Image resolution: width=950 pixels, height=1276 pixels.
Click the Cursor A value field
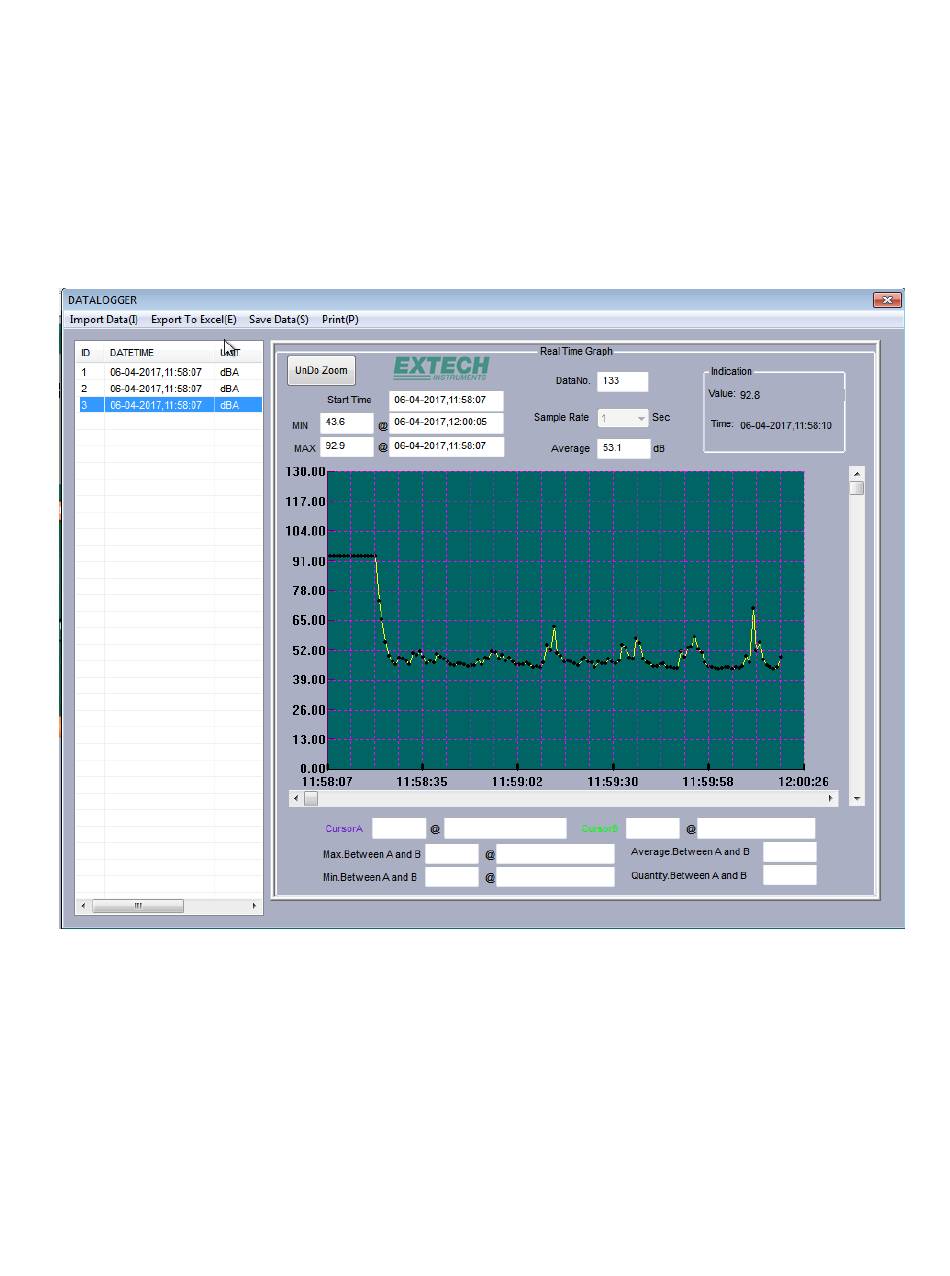[x=398, y=829]
